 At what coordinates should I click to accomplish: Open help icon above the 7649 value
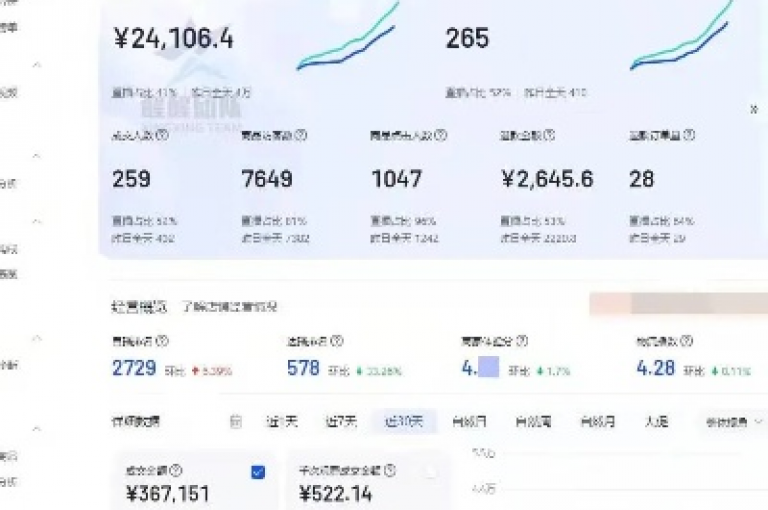(301, 135)
